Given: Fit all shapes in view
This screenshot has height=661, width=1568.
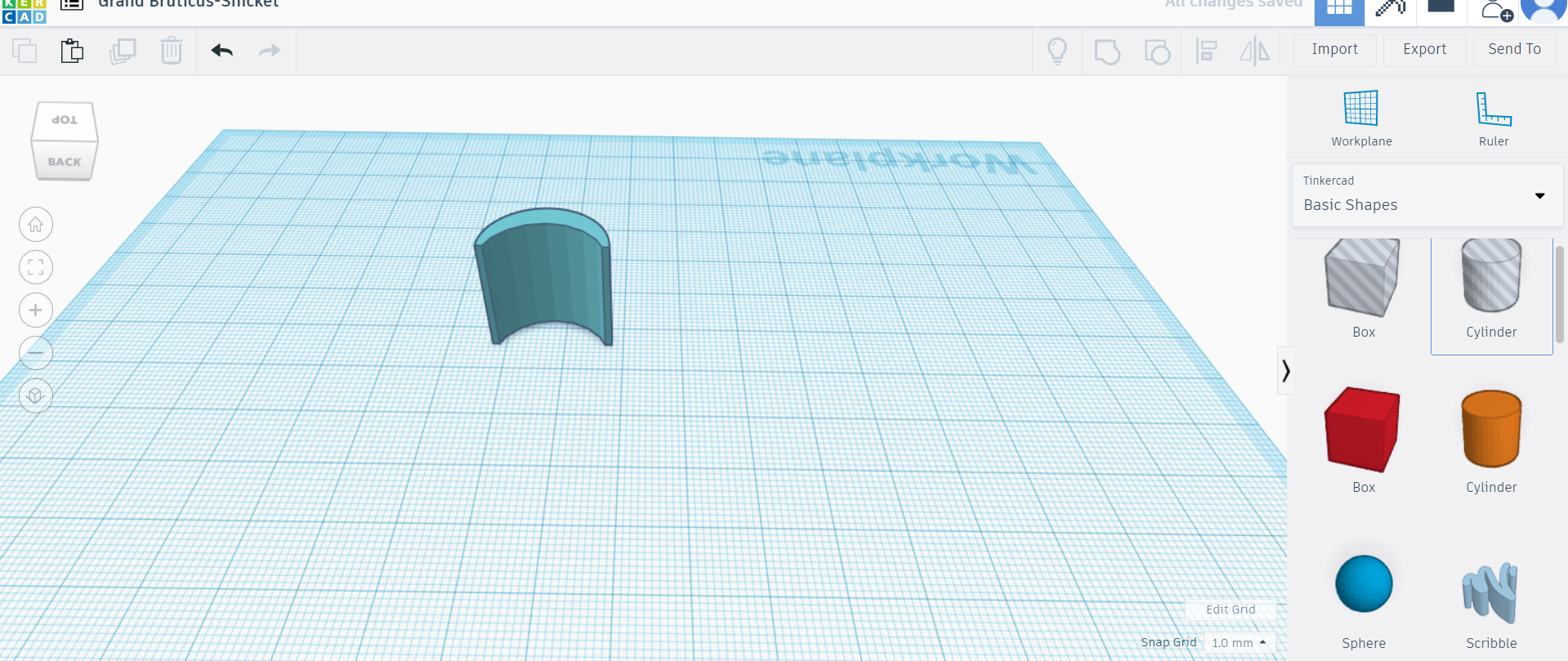Looking at the screenshot, I should pos(36,267).
